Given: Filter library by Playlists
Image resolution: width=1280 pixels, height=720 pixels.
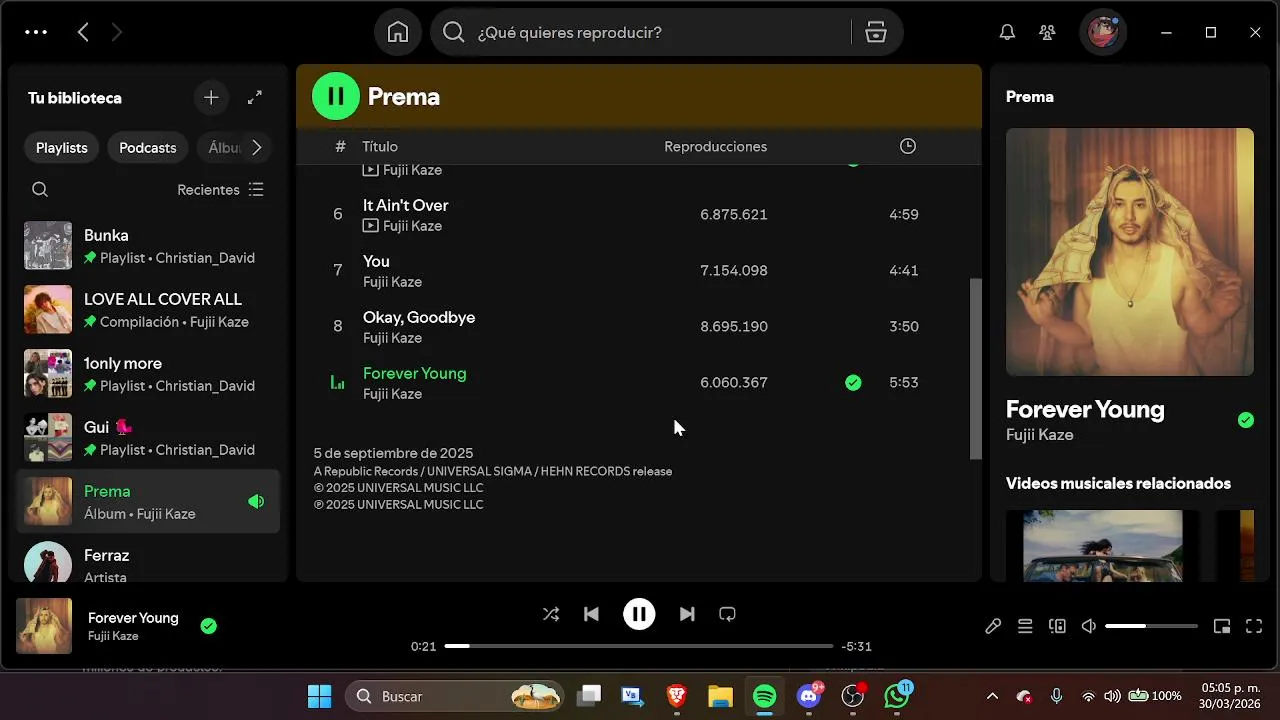Looking at the screenshot, I should pyautogui.click(x=62, y=147).
